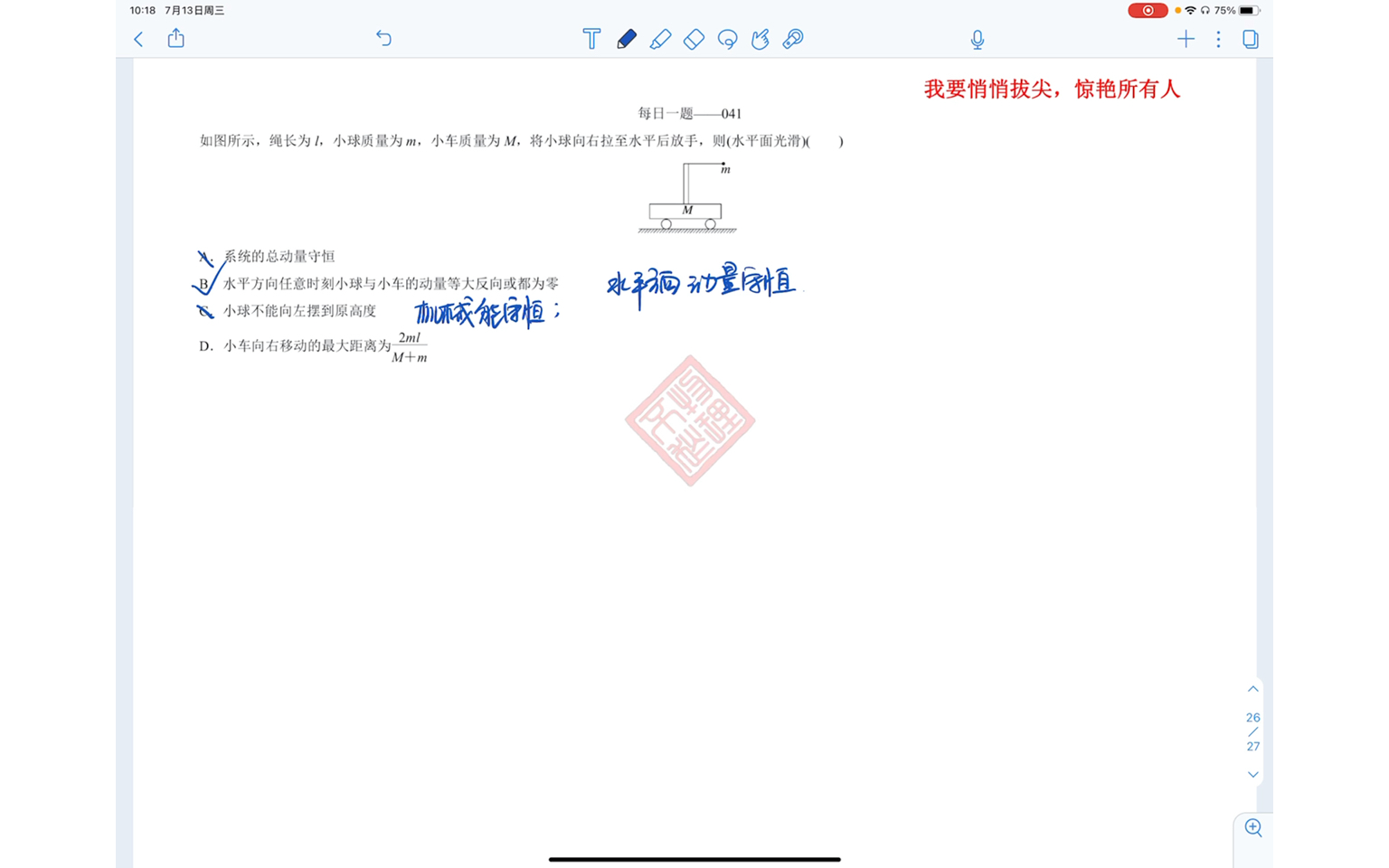Select the Text tool

[x=591, y=39]
